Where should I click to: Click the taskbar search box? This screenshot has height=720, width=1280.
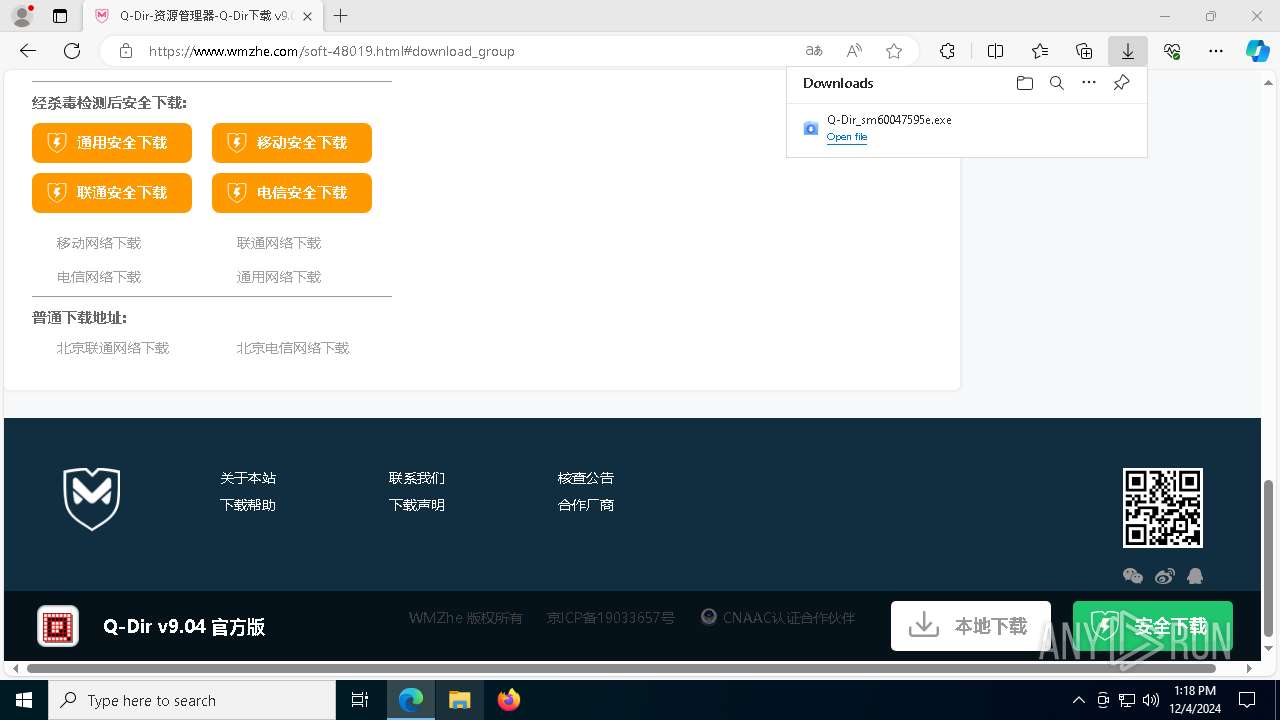(x=192, y=700)
